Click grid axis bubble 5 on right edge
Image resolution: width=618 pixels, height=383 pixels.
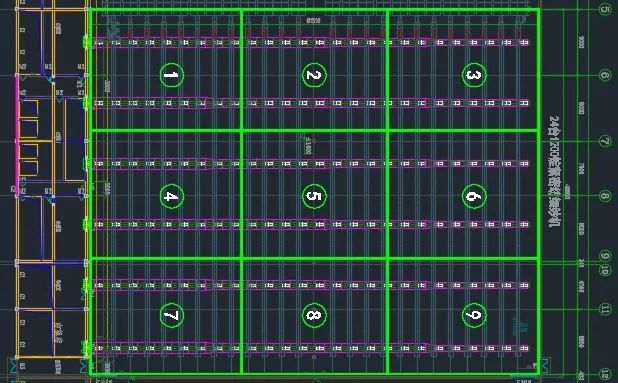tap(605, 9)
